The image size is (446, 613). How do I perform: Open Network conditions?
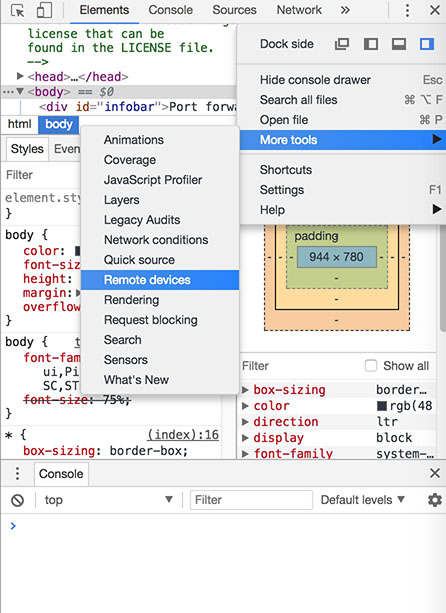[x=160, y=240]
